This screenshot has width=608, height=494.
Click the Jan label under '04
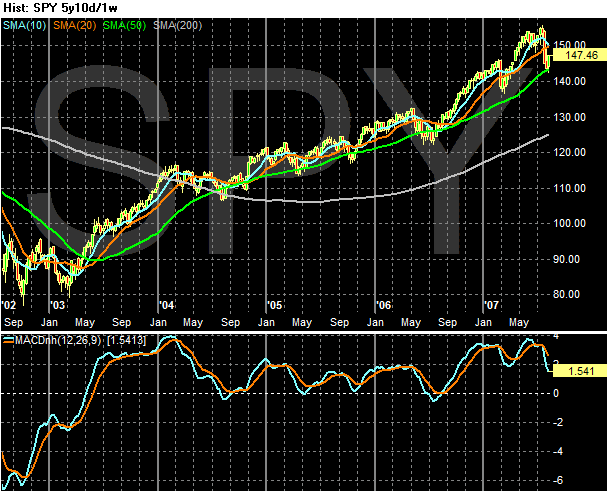point(158,322)
